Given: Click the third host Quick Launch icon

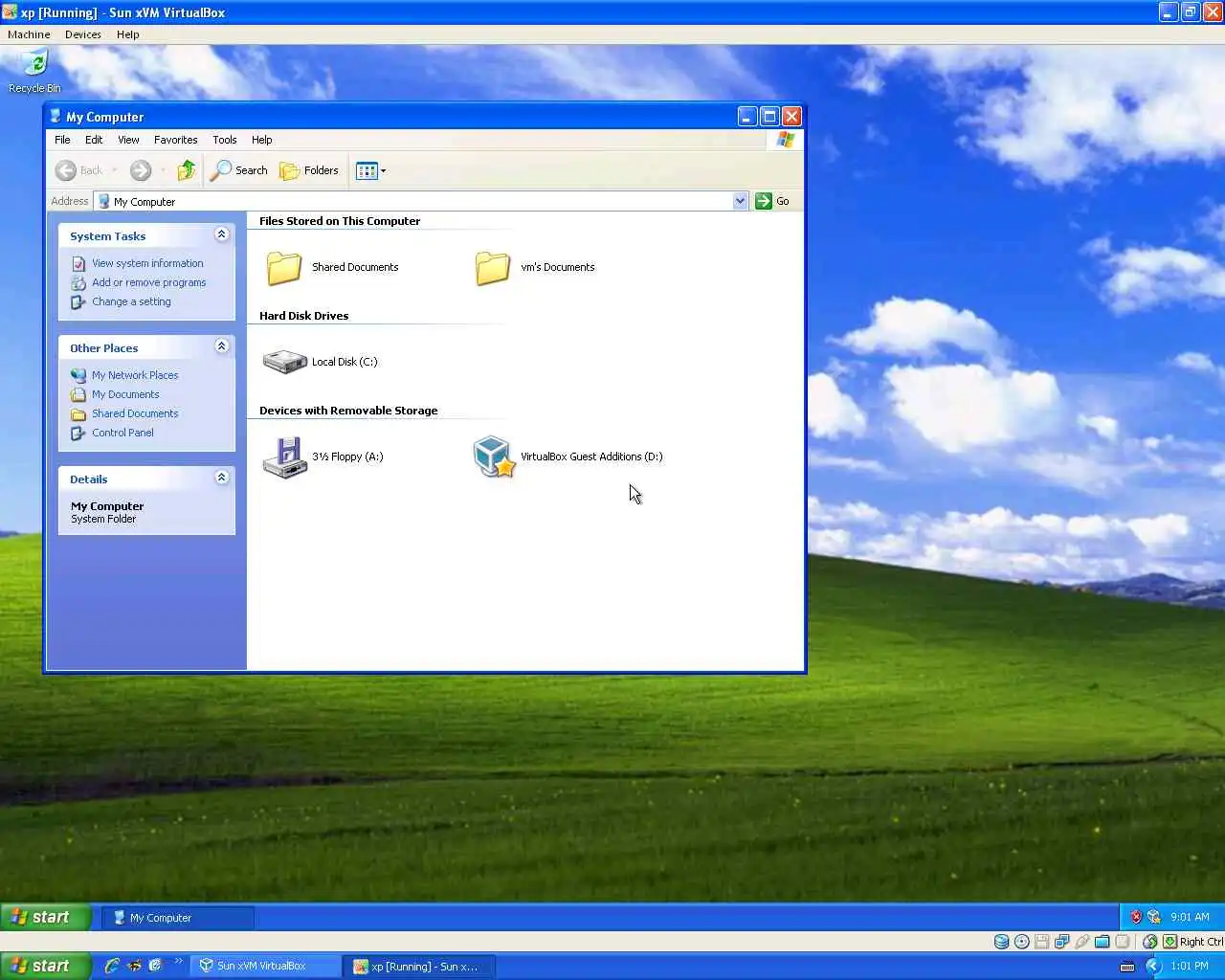Looking at the screenshot, I should click(155, 966).
